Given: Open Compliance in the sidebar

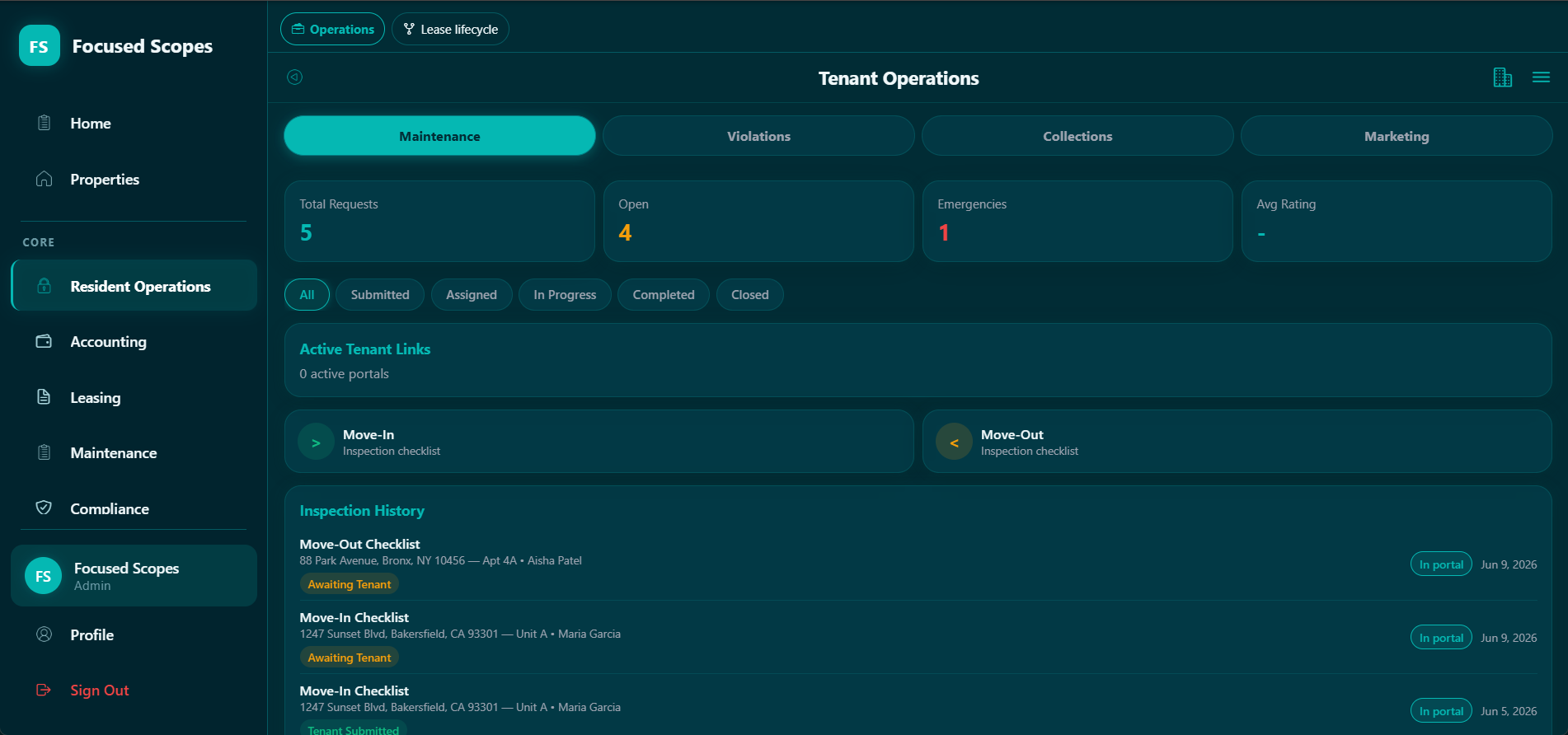Looking at the screenshot, I should tap(134, 508).
